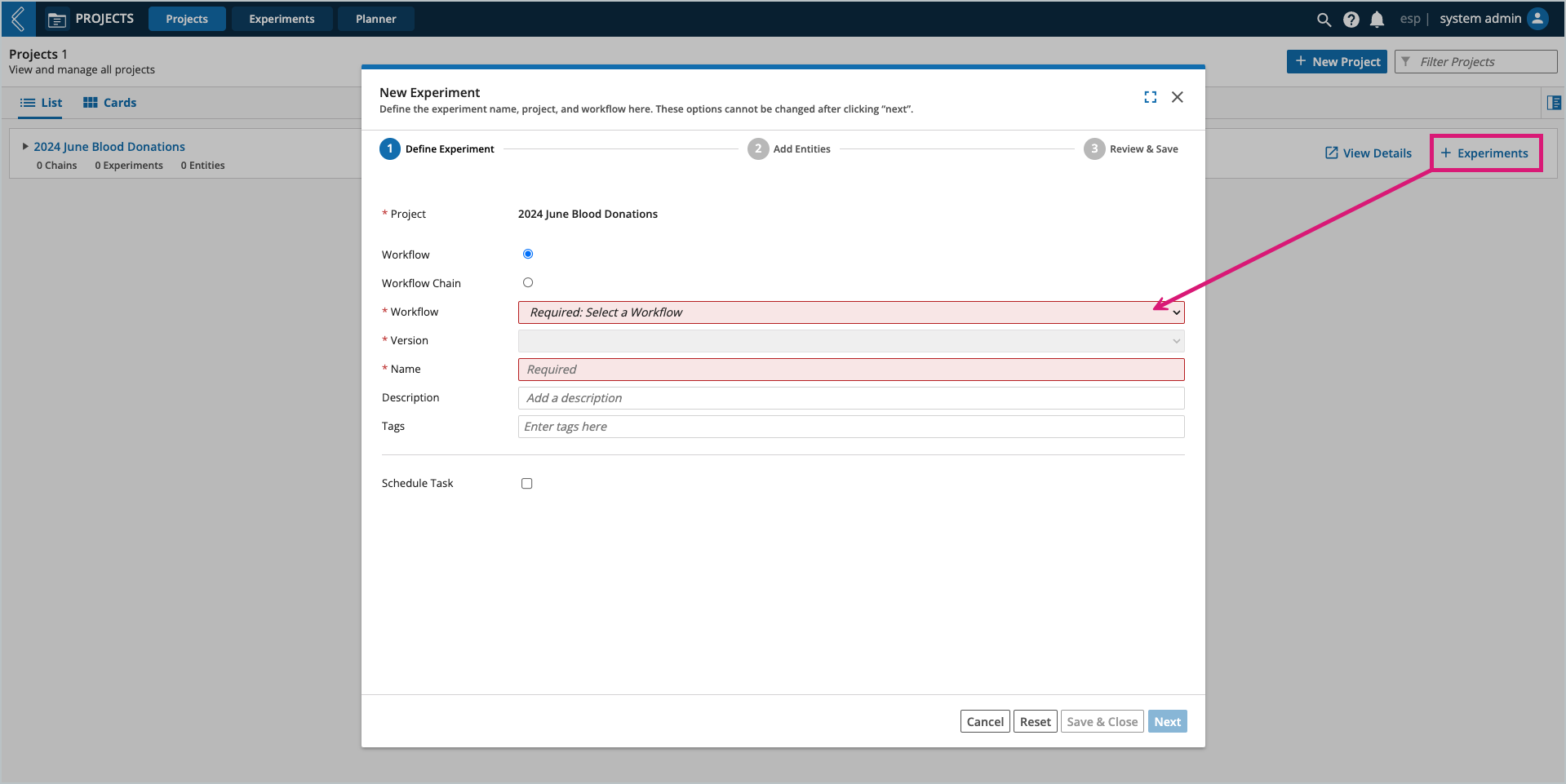The image size is (1566, 784).
Task: Enable the Schedule Task checkbox
Action: point(527,484)
